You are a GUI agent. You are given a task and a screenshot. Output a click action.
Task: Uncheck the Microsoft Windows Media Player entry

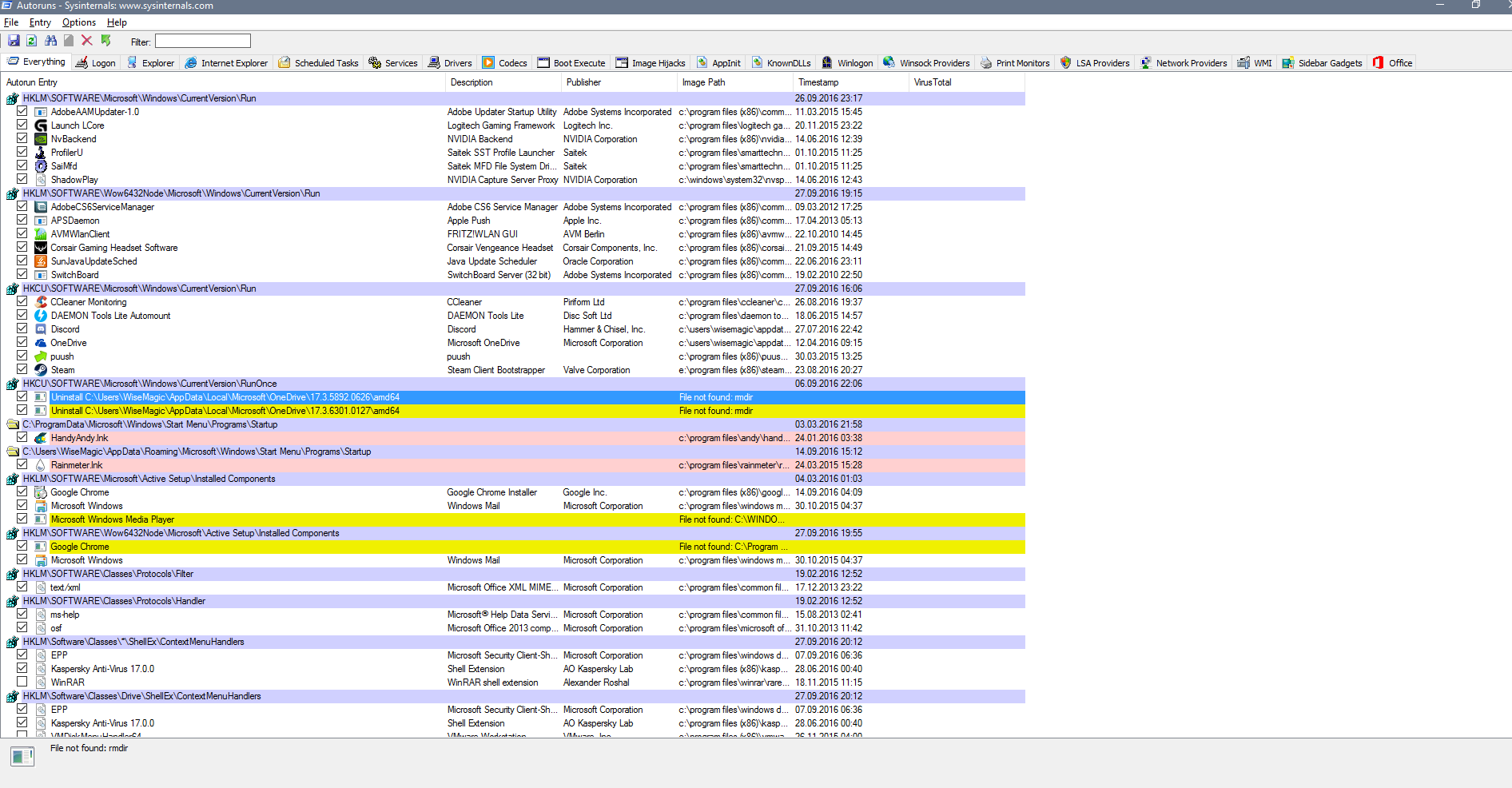click(22, 519)
